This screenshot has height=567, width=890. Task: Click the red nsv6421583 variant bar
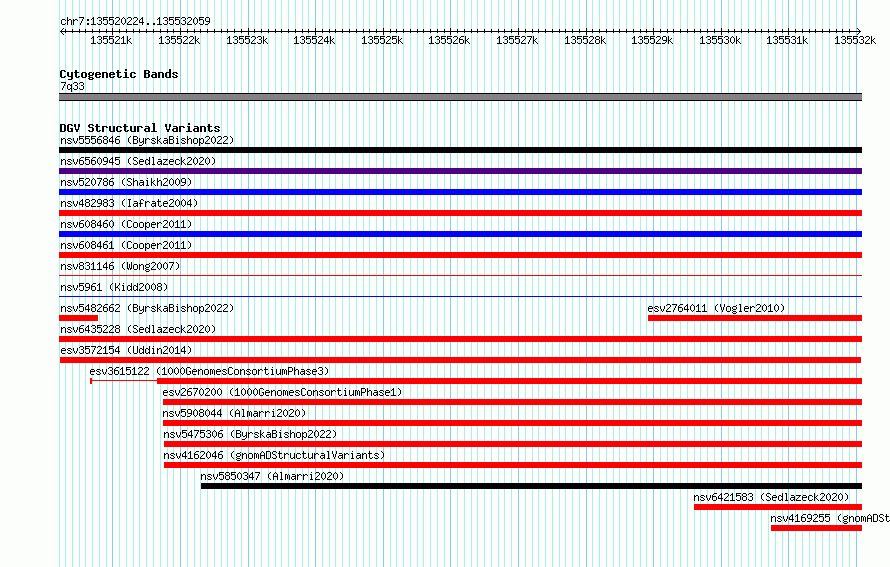[778, 507]
